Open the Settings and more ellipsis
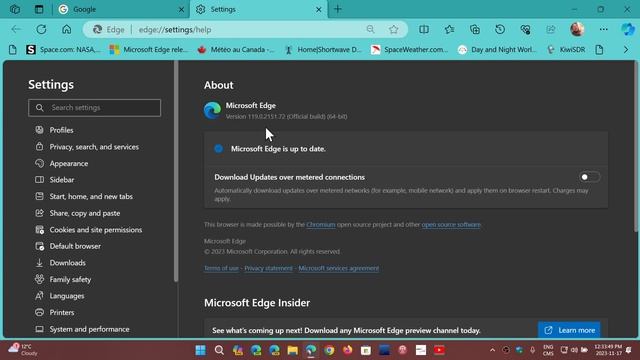The height and width of the screenshot is (360, 640). [x=604, y=29]
